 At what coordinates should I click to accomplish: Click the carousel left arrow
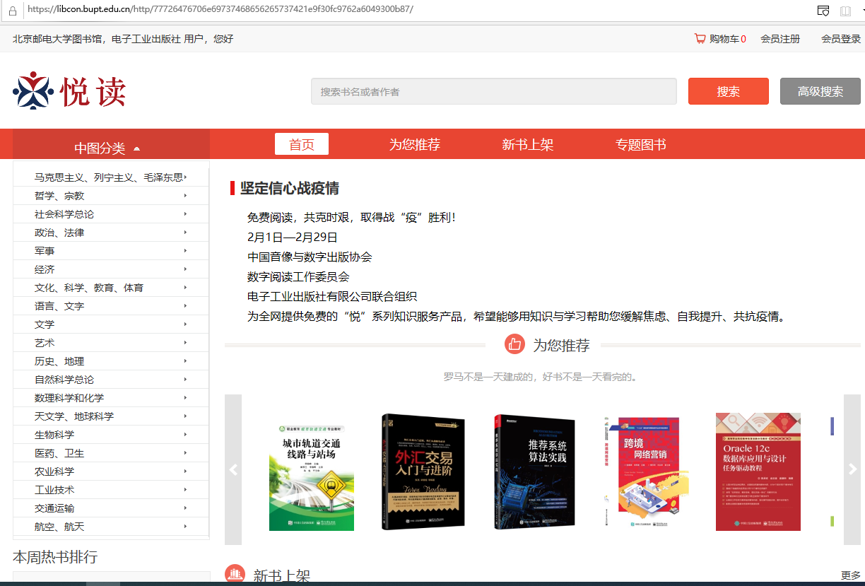click(233, 469)
